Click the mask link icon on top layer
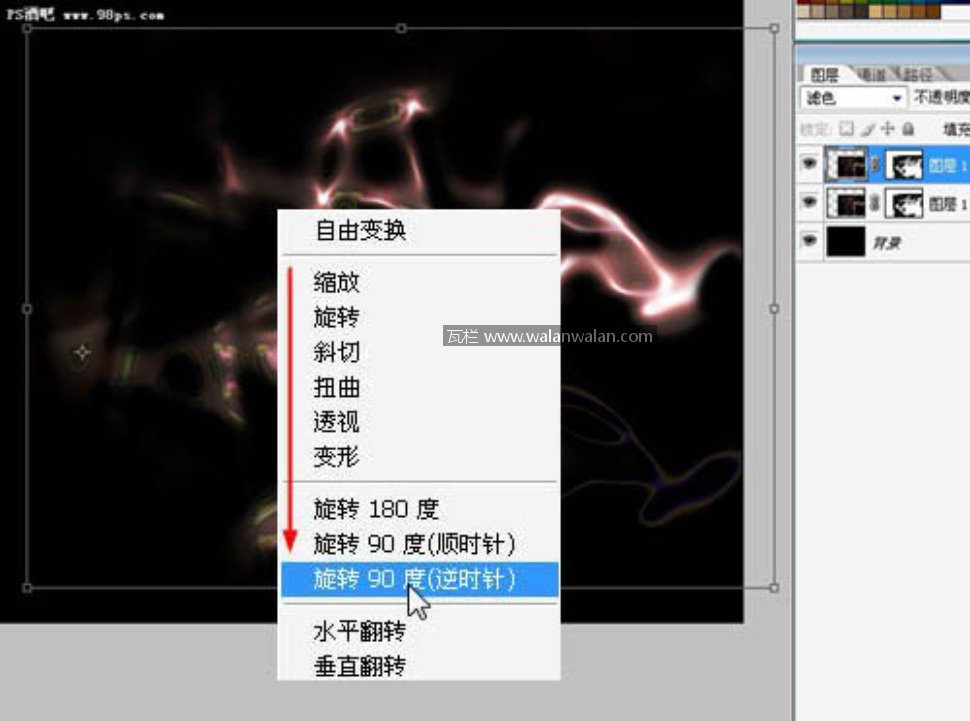Image resolution: width=970 pixels, height=721 pixels. click(x=876, y=166)
